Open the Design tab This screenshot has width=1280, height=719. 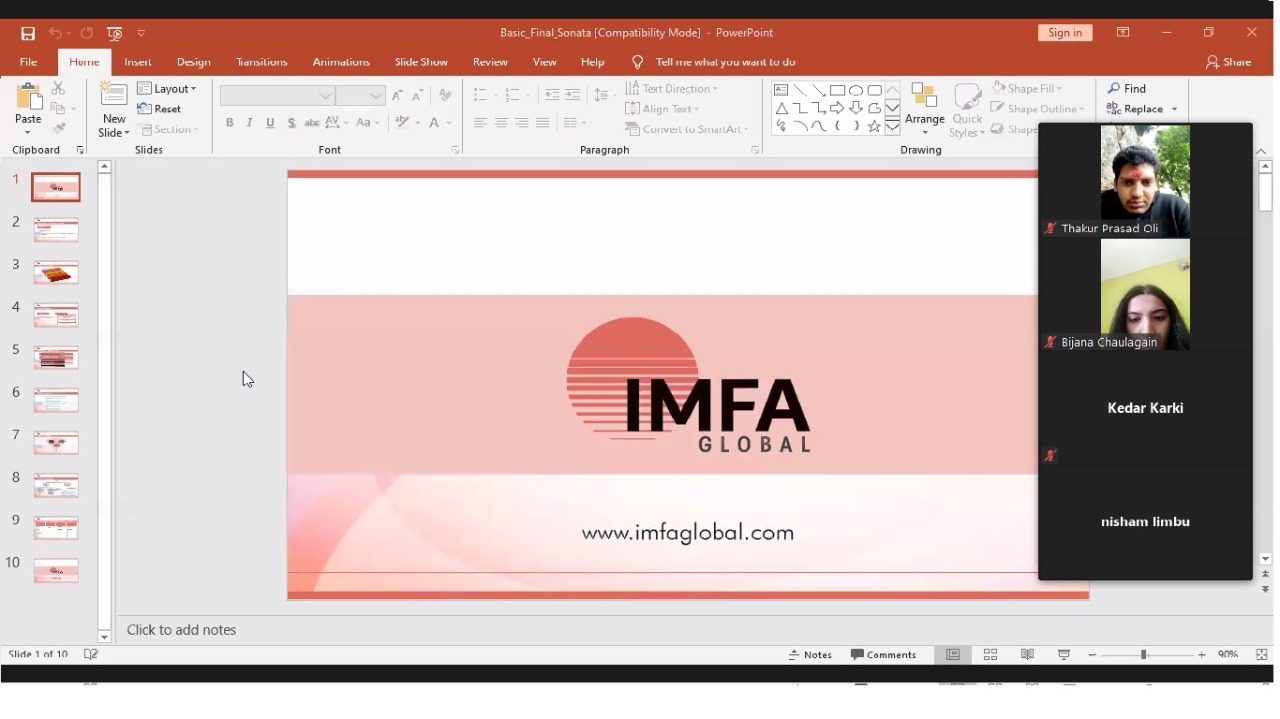coord(194,62)
